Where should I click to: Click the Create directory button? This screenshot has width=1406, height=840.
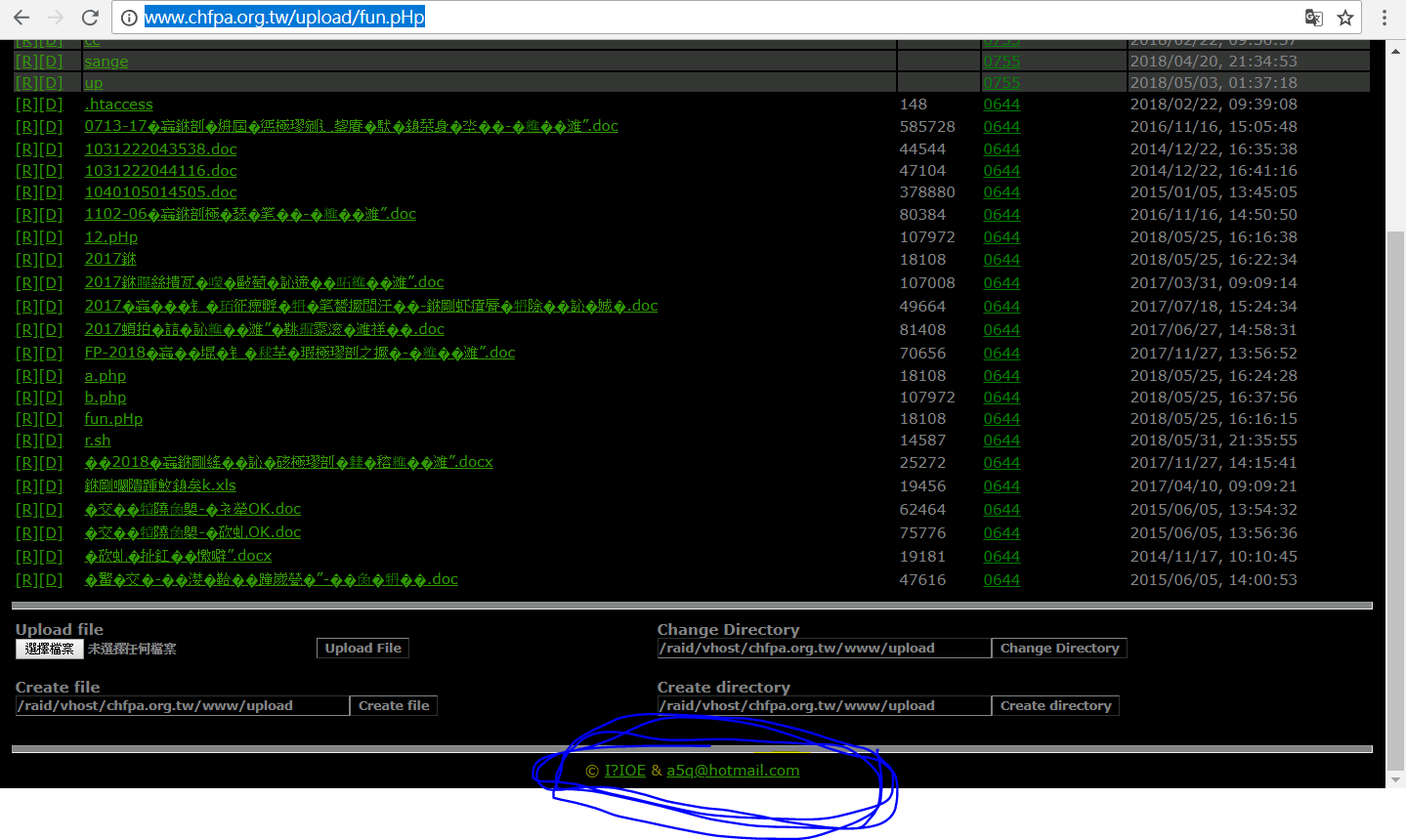(x=1055, y=706)
